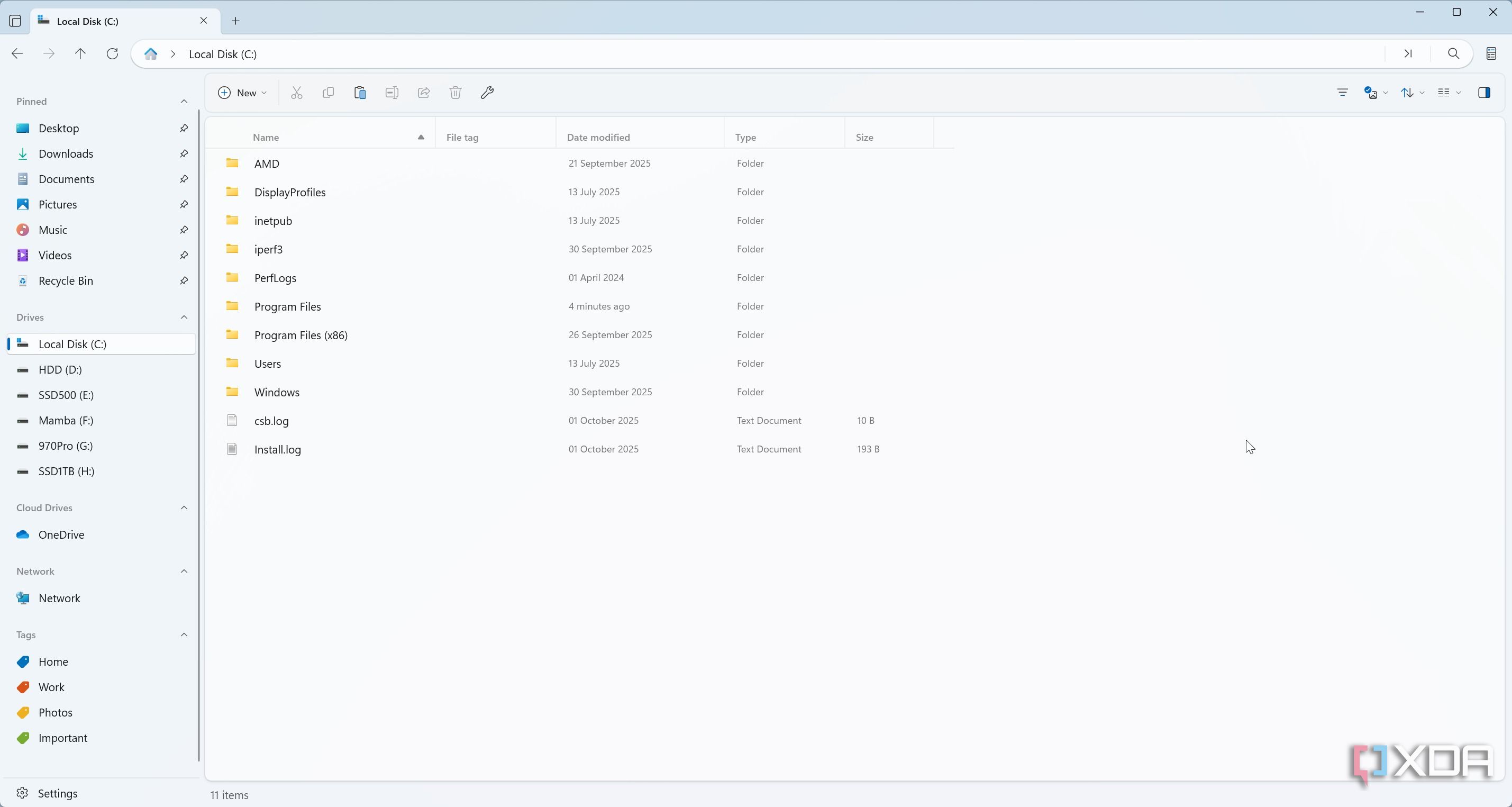Click the filter lines icon
Screen dimensions: 1512x807
coord(1342,93)
